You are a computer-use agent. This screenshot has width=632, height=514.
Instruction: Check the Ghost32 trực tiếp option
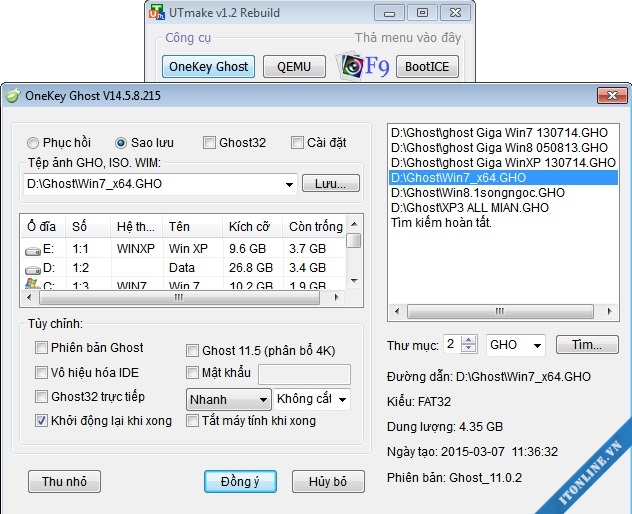tap(41, 397)
